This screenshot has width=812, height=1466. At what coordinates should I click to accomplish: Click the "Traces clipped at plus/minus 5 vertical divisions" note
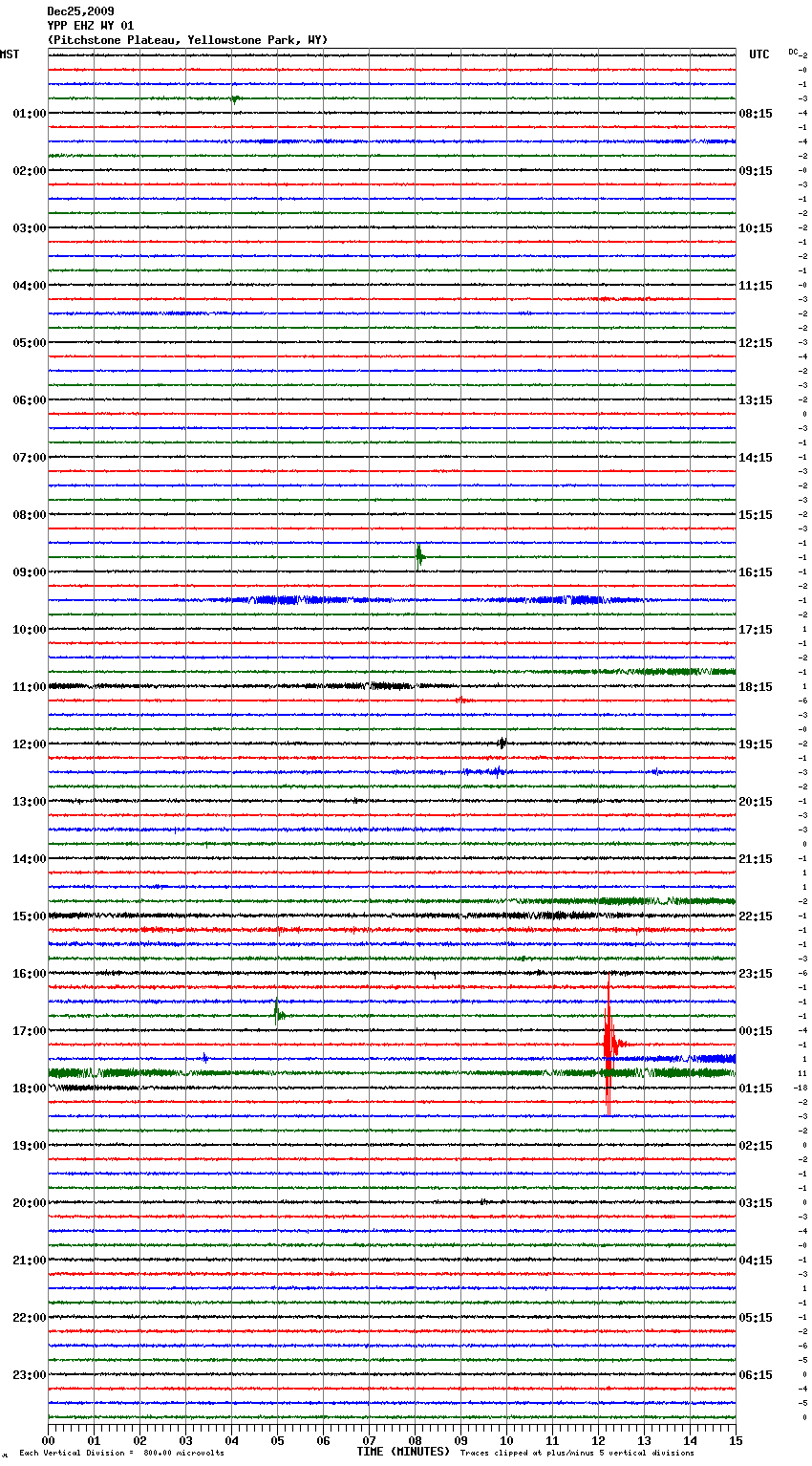coord(577,1454)
